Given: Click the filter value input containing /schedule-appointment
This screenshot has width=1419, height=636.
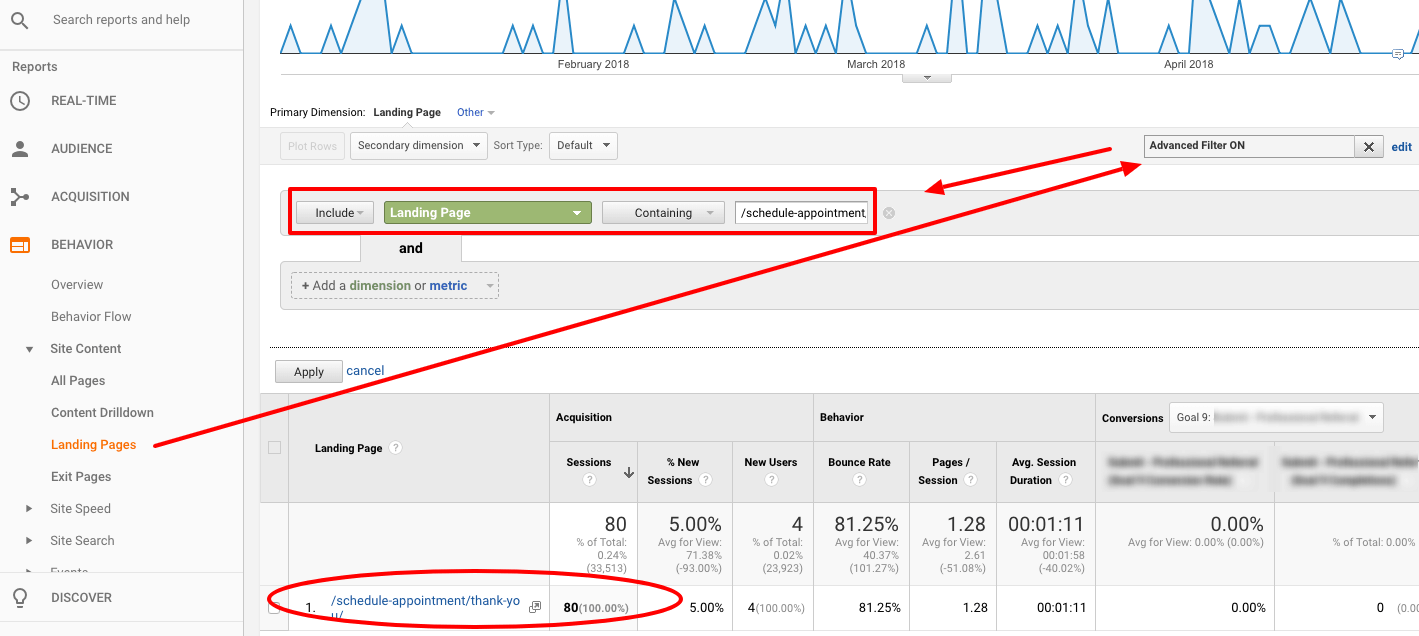Looking at the screenshot, I should (802, 212).
